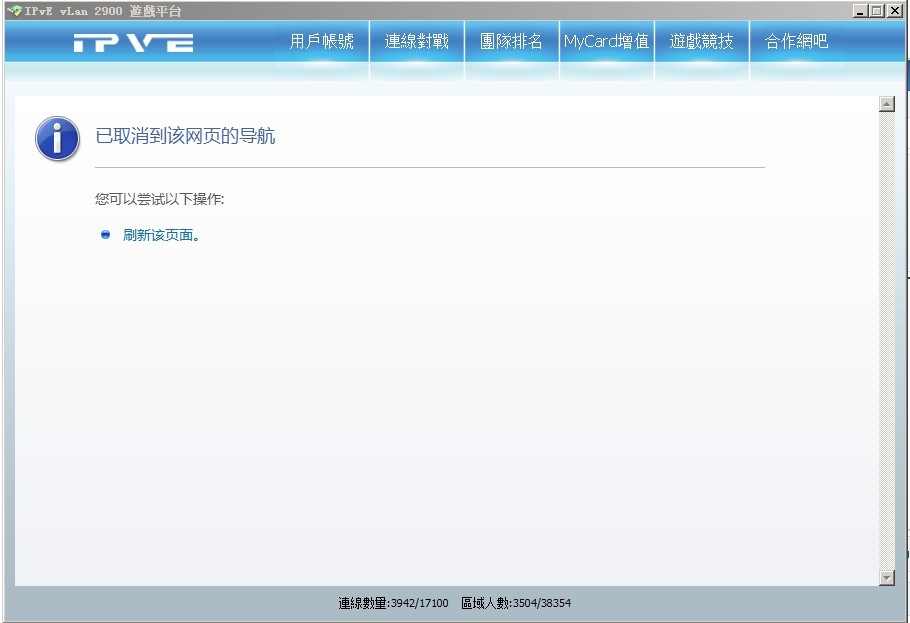
Task: Click the IPvE app icon in title bar
Action: tap(14, 10)
